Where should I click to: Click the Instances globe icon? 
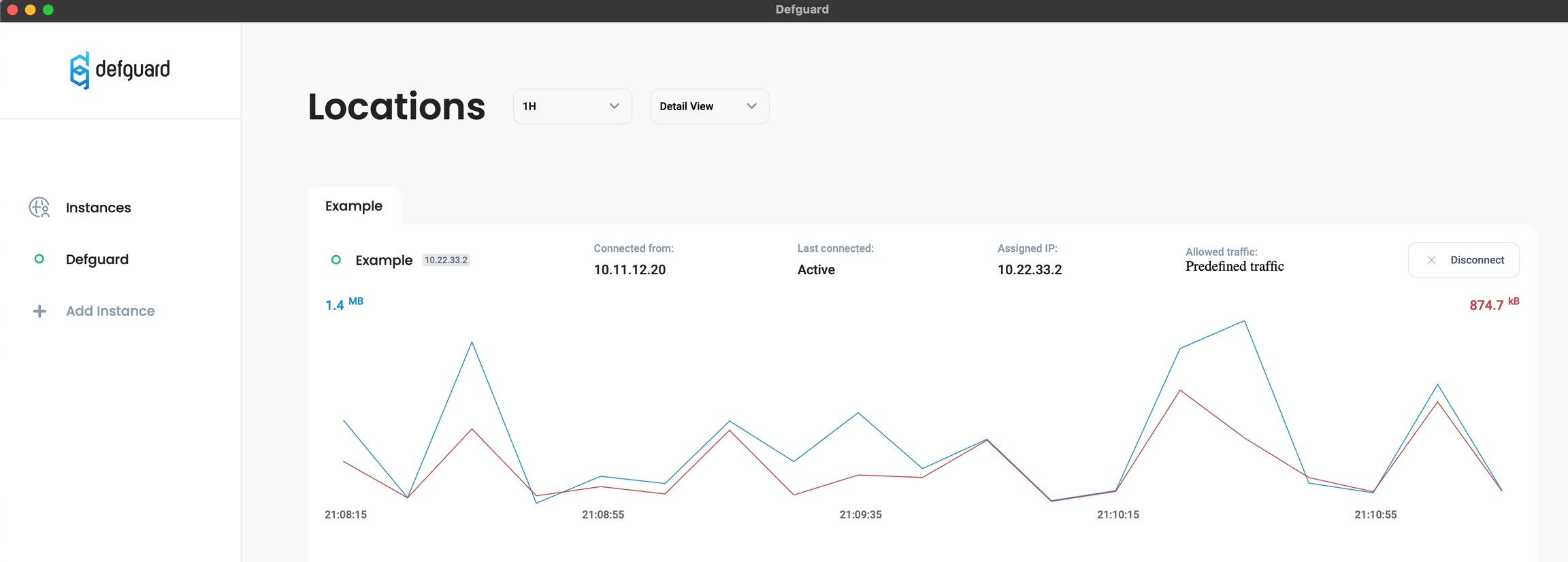(x=39, y=208)
